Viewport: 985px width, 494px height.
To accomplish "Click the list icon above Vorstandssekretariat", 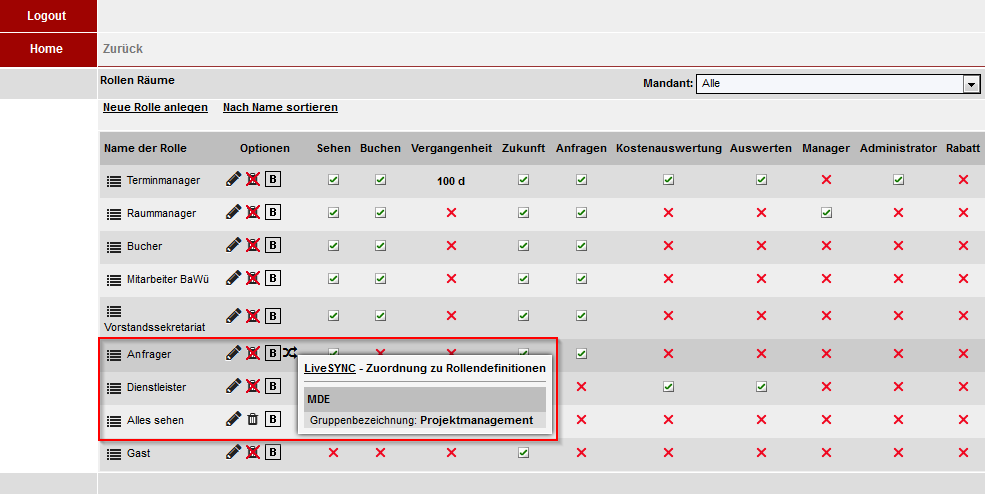I will tap(114, 311).
